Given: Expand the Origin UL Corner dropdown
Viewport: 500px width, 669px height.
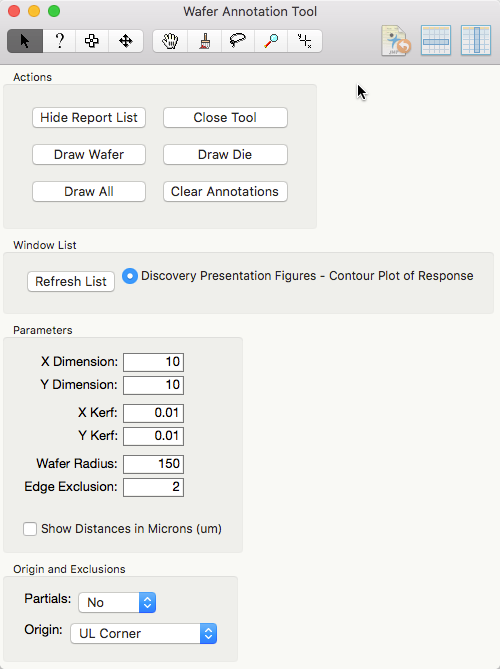Looking at the screenshot, I should click(x=143, y=634).
